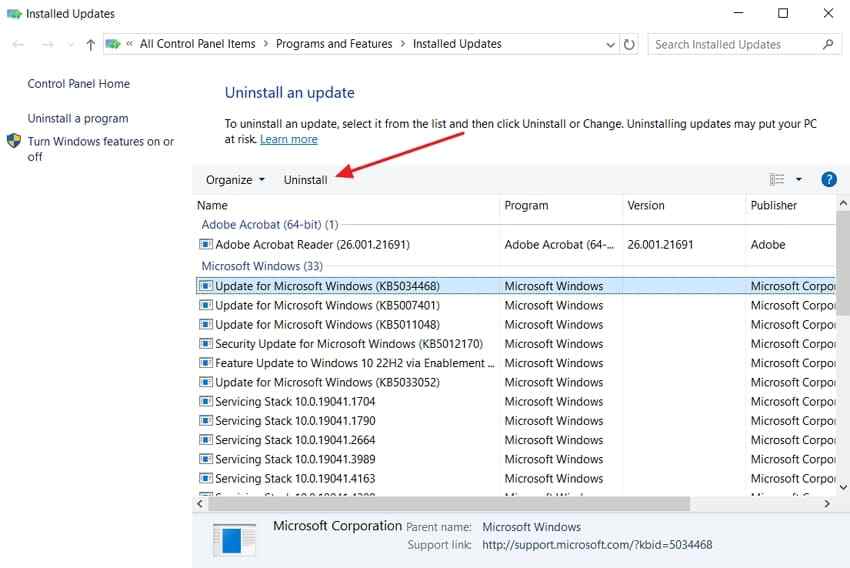Open Turn Windows features on or off
This screenshot has height=568, width=850.
101,149
